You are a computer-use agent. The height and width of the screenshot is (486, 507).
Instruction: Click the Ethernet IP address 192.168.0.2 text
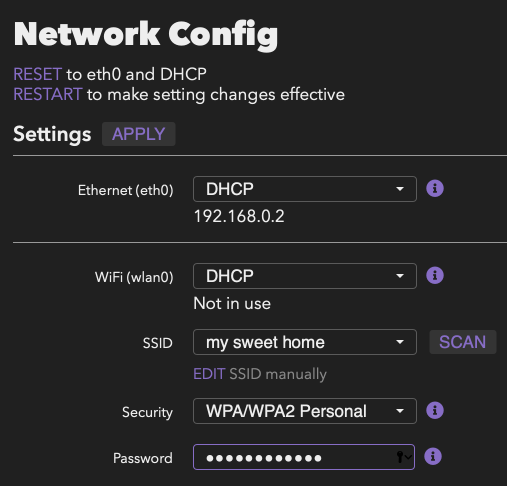click(239, 216)
